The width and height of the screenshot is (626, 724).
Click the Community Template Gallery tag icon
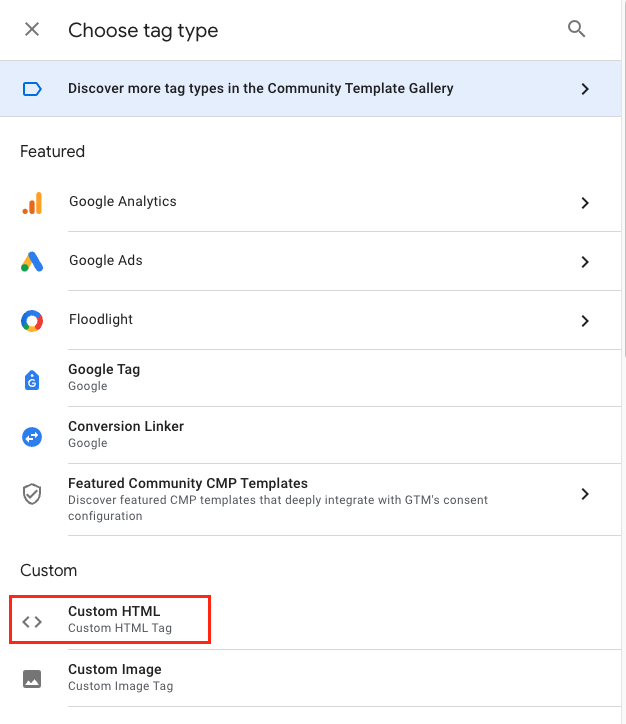click(x=32, y=89)
